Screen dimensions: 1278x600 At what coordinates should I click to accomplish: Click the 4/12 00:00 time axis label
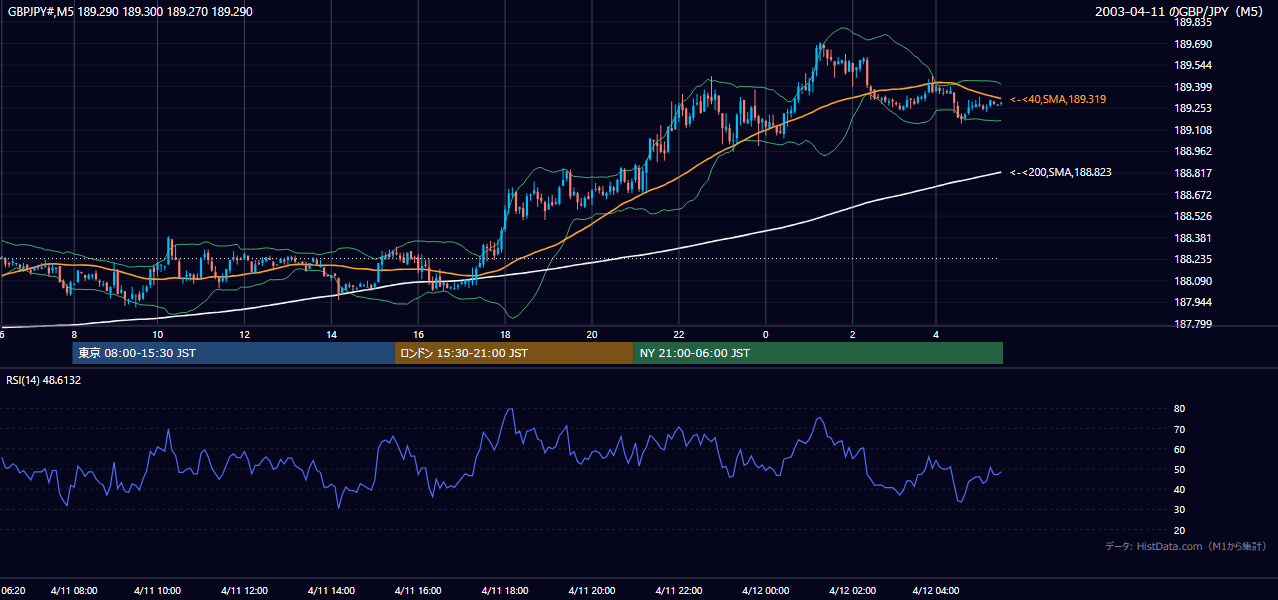[x=766, y=591]
